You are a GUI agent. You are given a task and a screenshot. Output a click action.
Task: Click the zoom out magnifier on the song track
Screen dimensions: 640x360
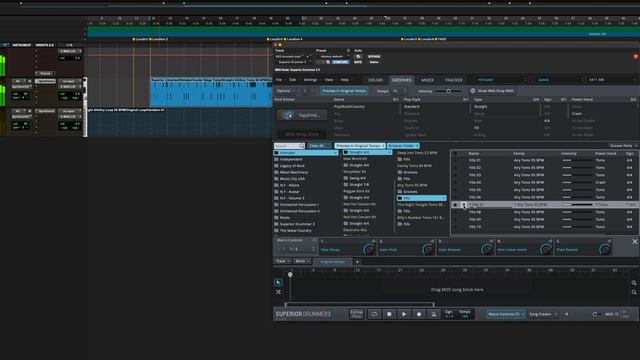634,292
